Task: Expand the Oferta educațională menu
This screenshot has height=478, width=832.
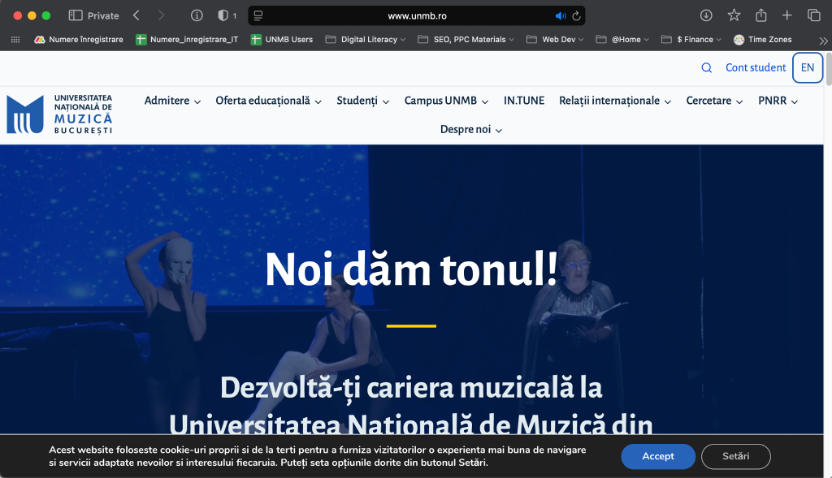Action: [268, 101]
